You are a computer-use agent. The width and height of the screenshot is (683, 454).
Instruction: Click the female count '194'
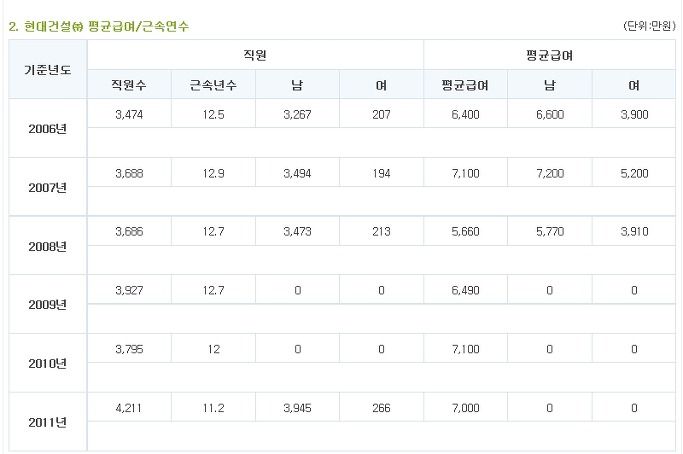(381, 173)
